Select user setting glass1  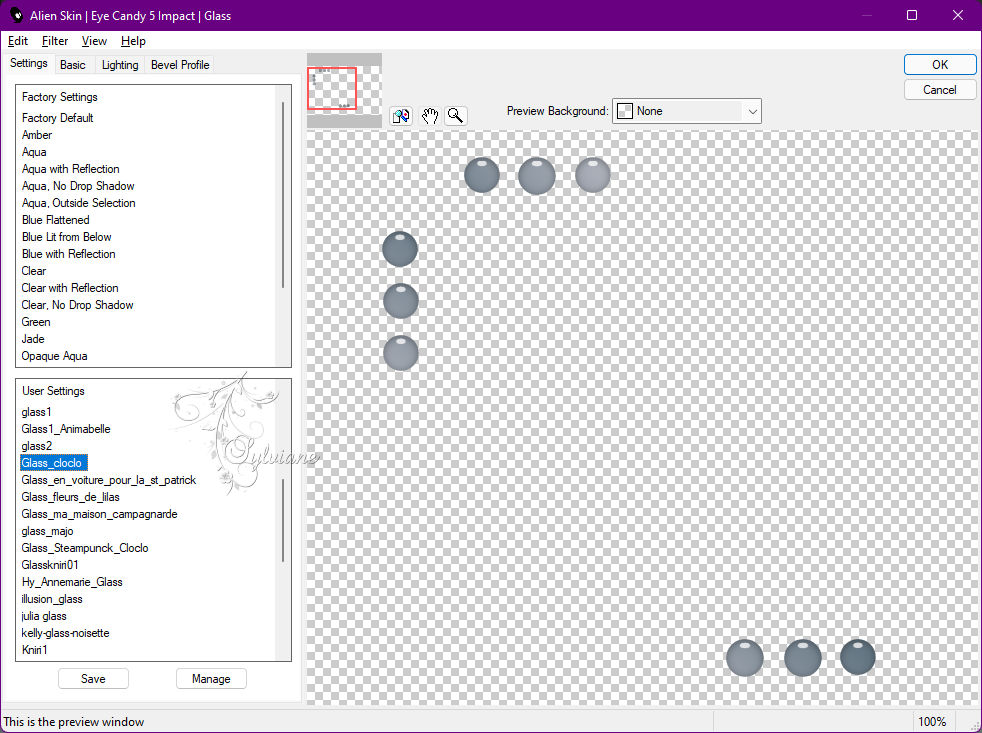(x=36, y=412)
